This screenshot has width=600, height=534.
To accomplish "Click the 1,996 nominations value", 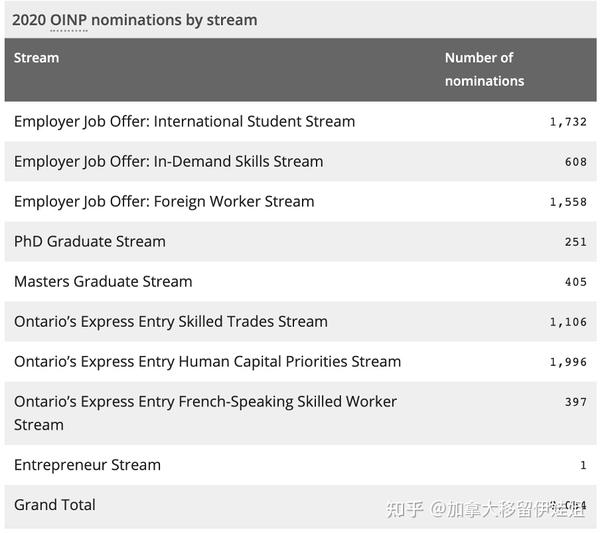I will (568, 362).
